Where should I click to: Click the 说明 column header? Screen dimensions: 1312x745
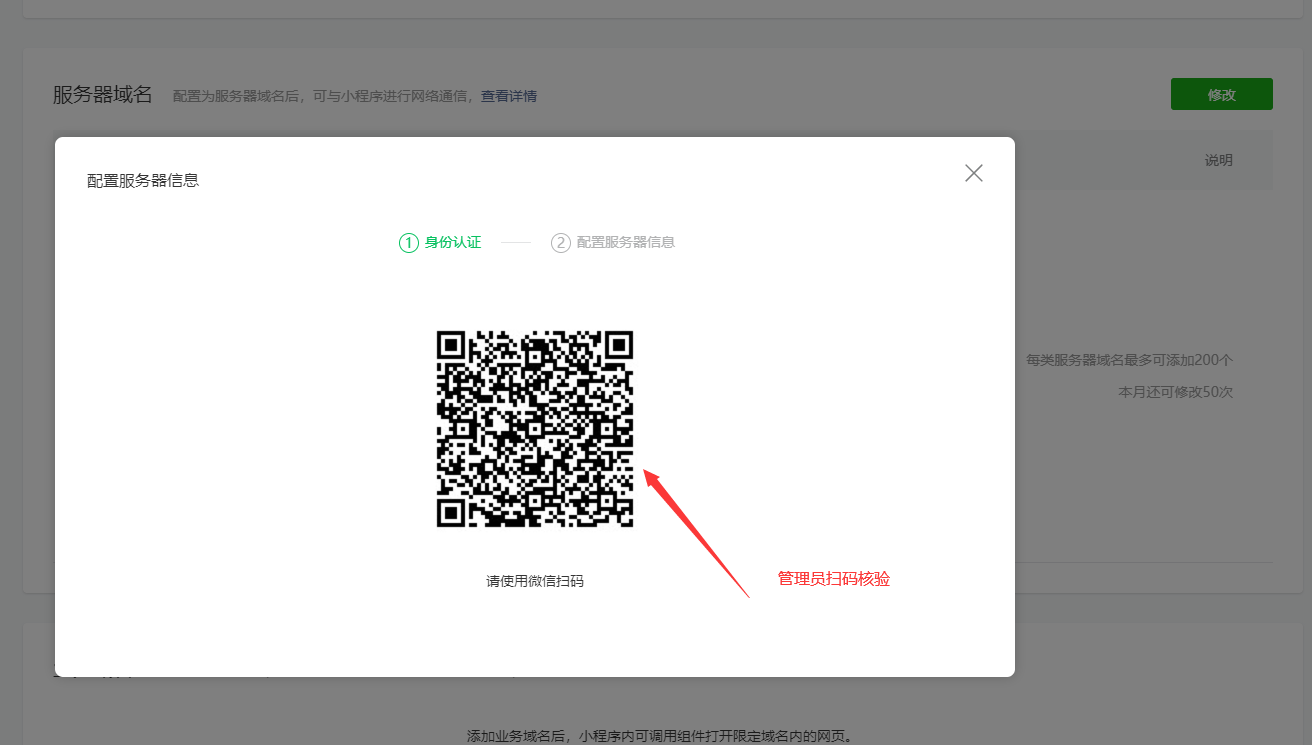[1218, 160]
